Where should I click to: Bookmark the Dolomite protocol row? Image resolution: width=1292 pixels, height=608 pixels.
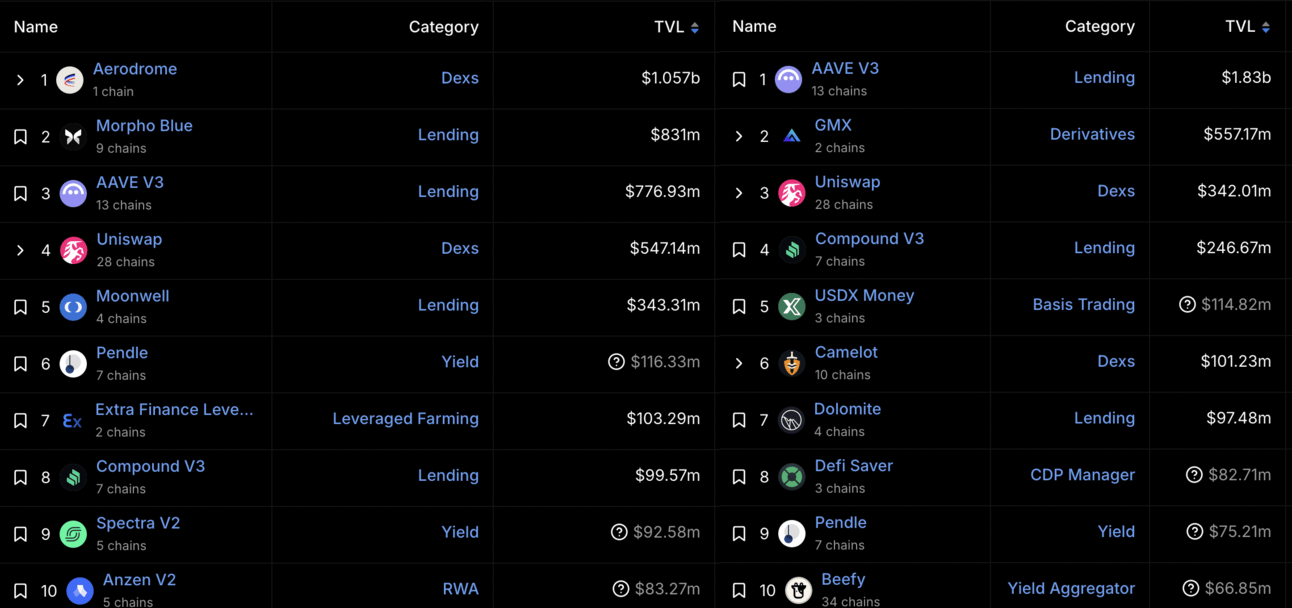click(x=739, y=420)
